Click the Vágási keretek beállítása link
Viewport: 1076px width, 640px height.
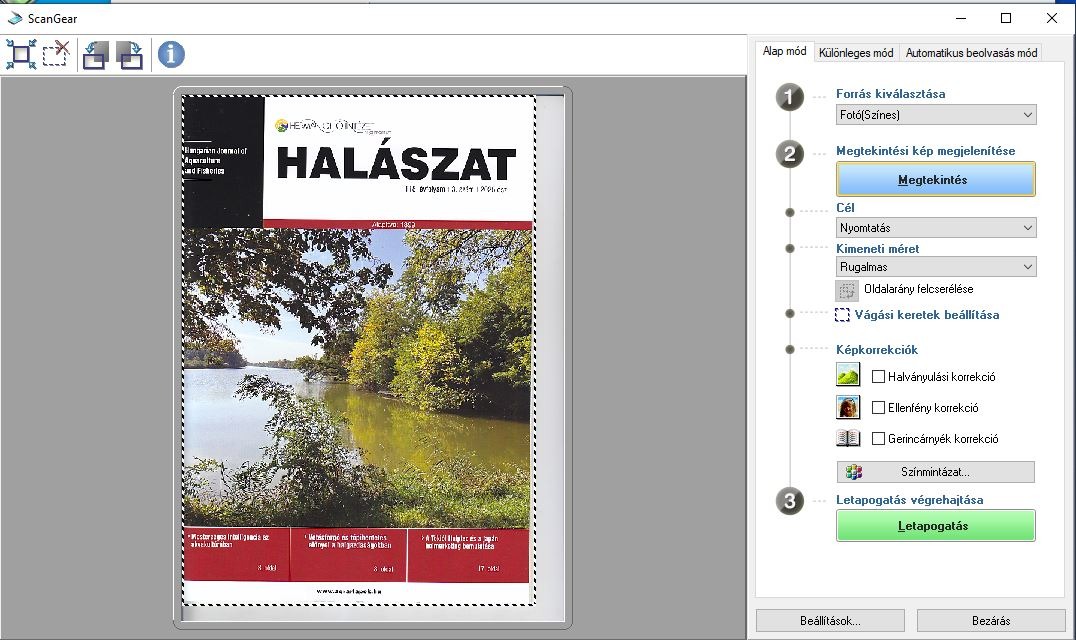click(x=926, y=315)
